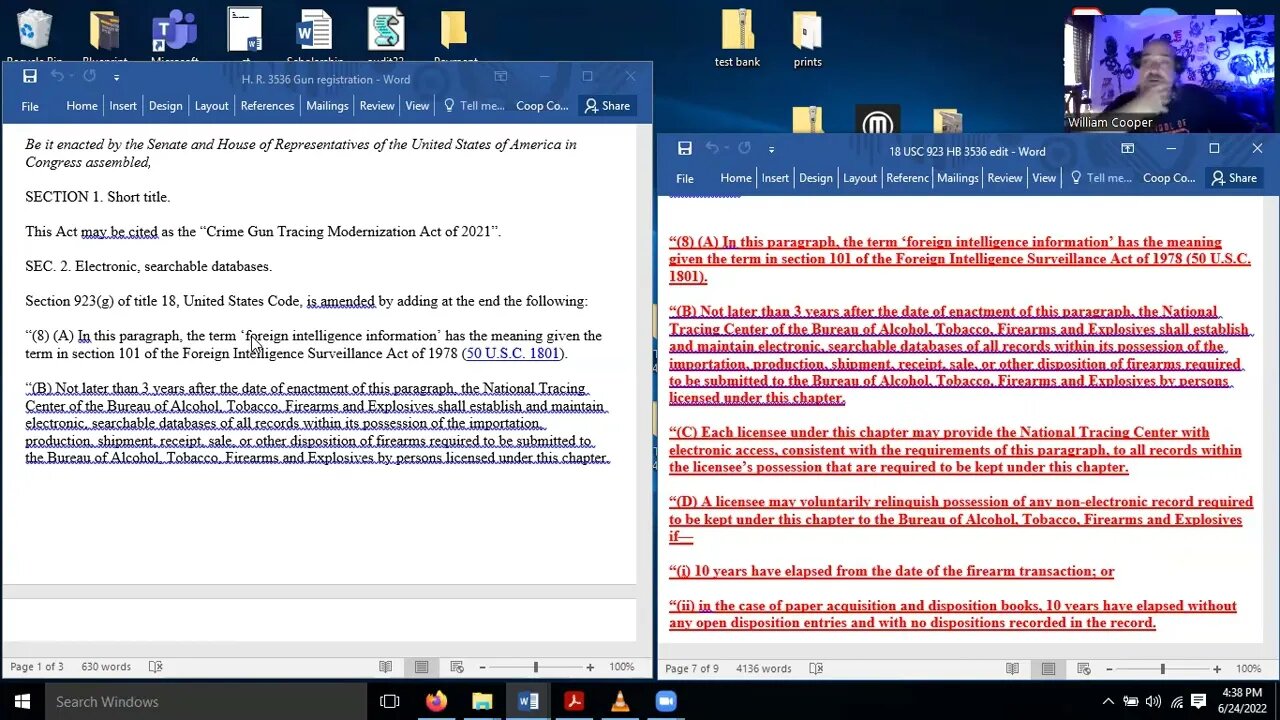The image size is (1280, 720).
Task: Open VLC media player from taskbar
Action: point(620,702)
